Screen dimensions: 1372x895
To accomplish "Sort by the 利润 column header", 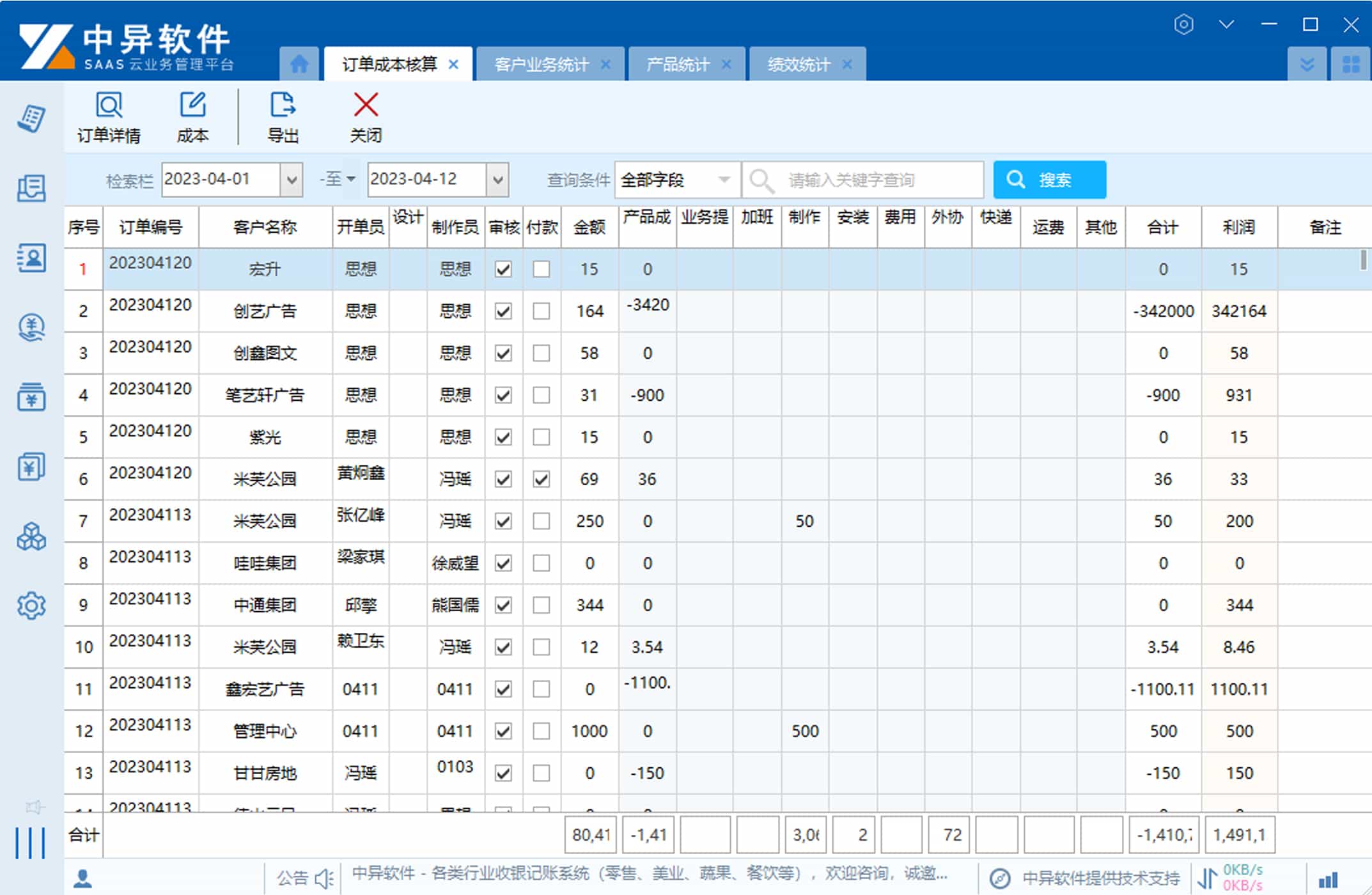I will tap(1239, 227).
